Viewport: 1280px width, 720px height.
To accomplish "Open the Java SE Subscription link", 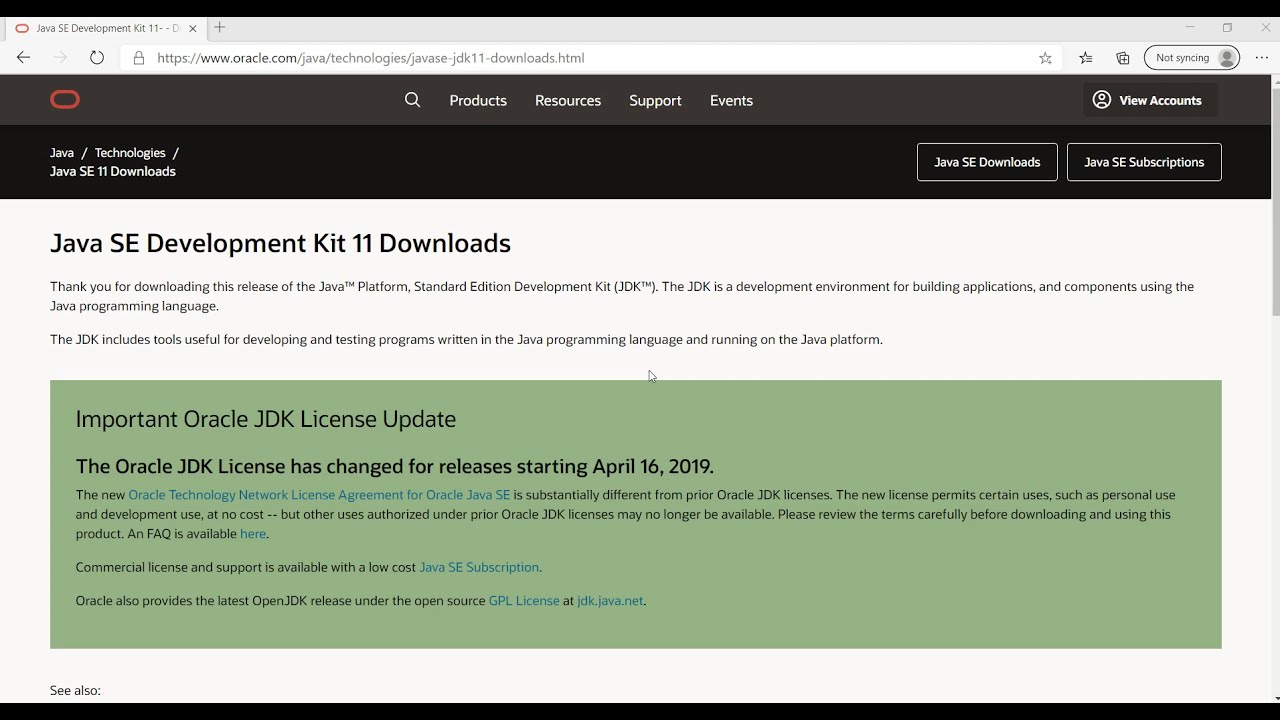I will (x=479, y=567).
